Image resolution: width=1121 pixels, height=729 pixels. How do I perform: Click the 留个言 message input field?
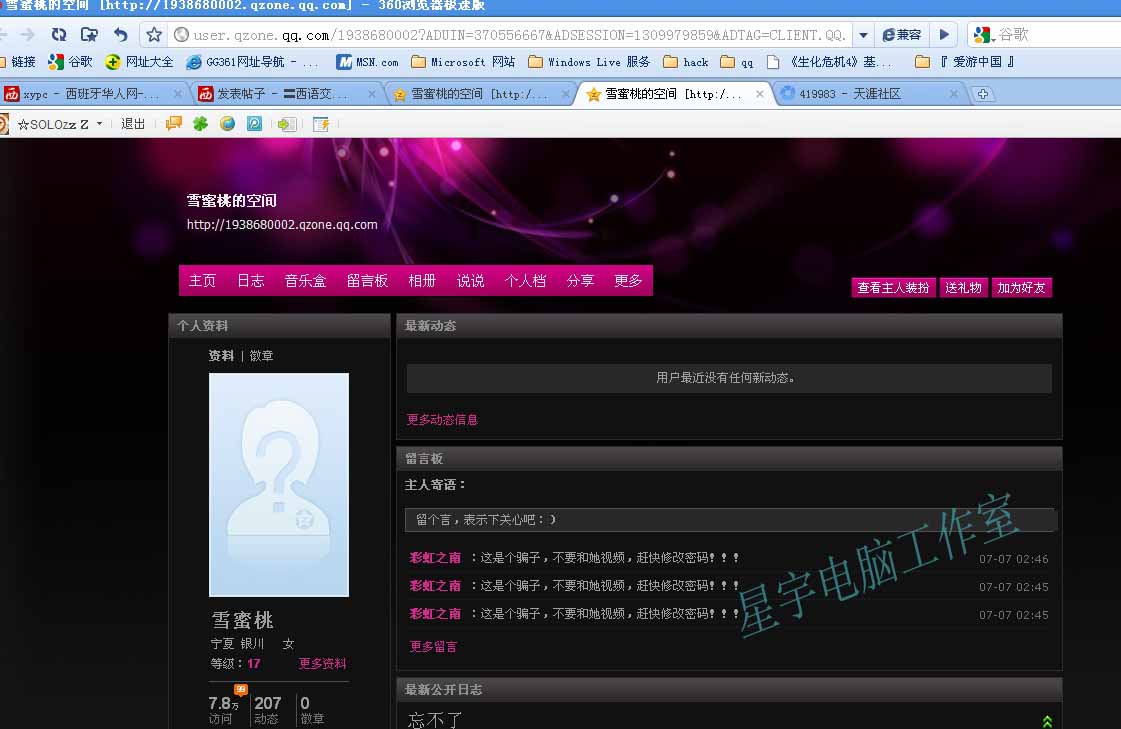[729, 520]
